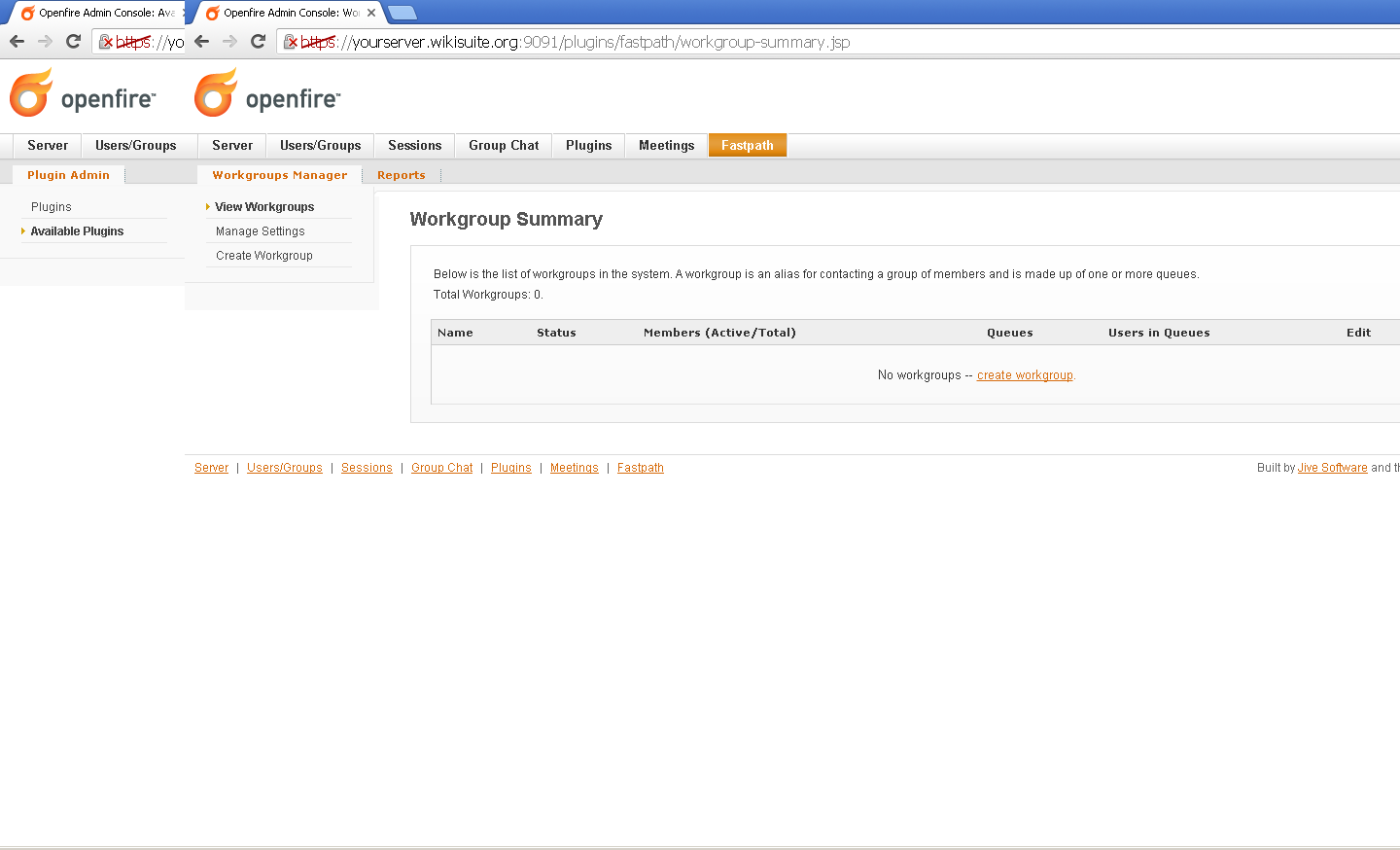The image size is (1400, 850).
Task: Click the Openfire flame logo
Action: [216, 93]
